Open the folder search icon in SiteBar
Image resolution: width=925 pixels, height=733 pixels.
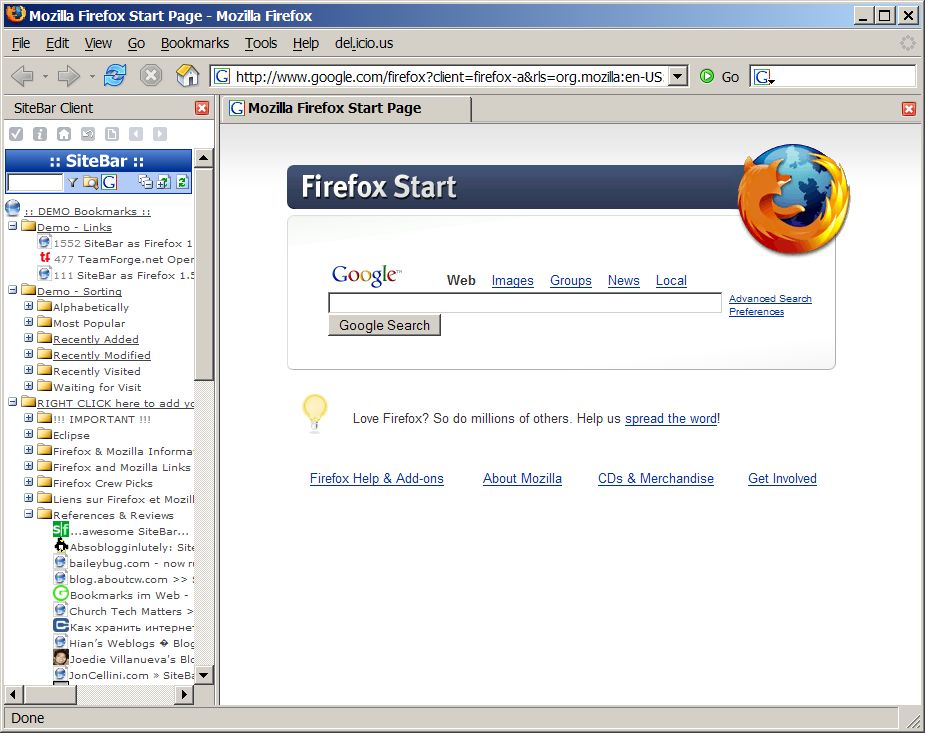(91, 182)
